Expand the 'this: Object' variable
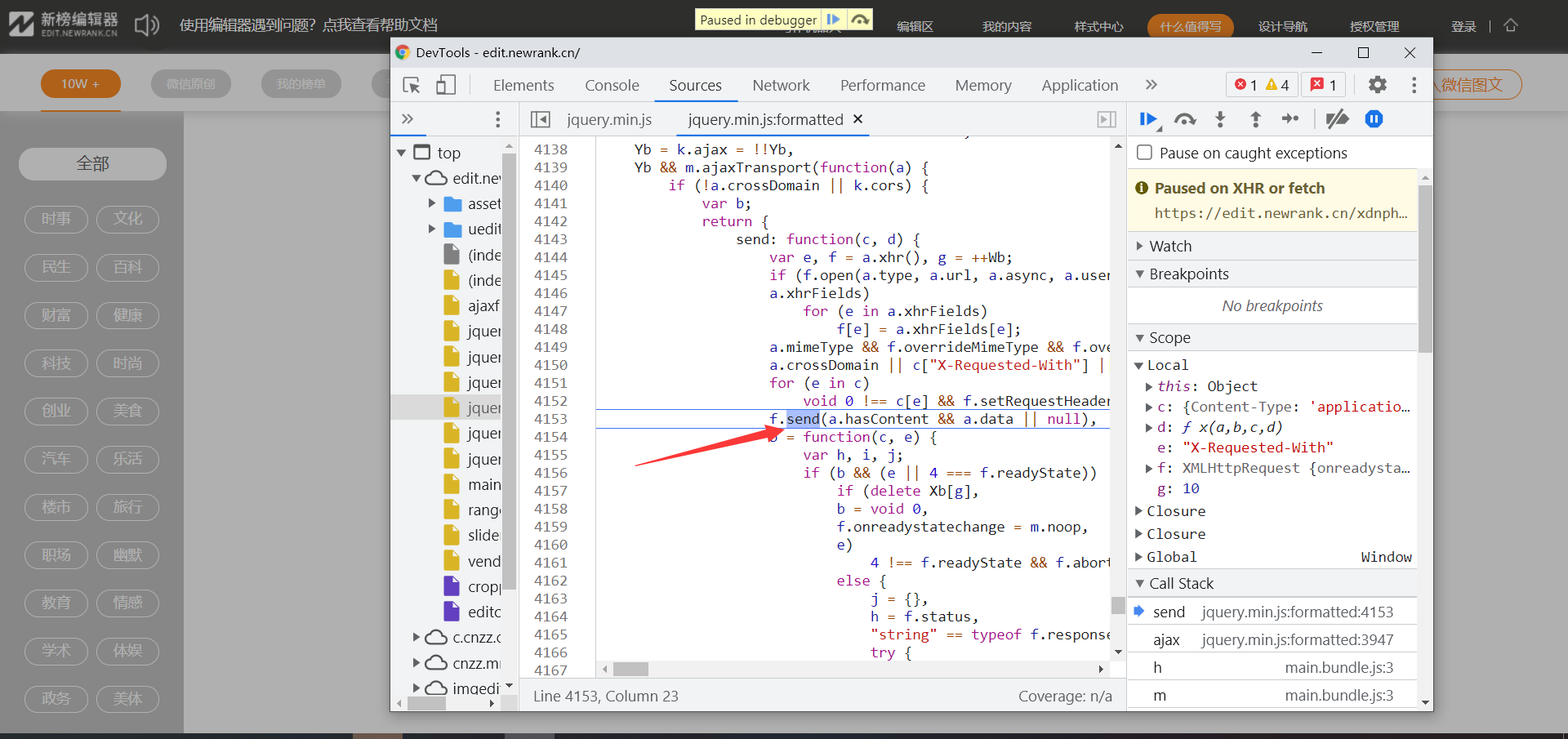Viewport: 1568px width, 739px height. 1149,386
